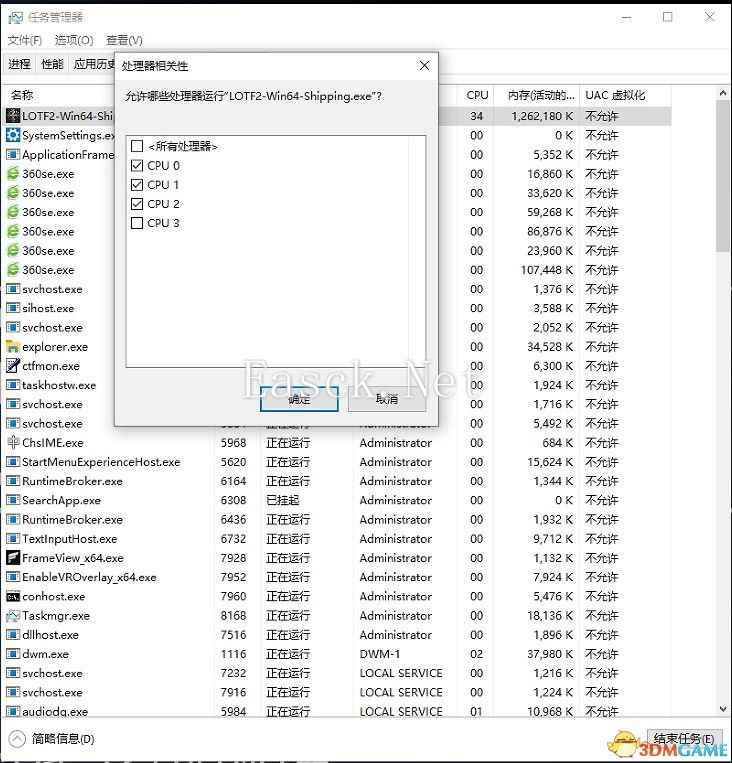Open the 文件(F) menu
The height and width of the screenshot is (763, 732).
25,40
